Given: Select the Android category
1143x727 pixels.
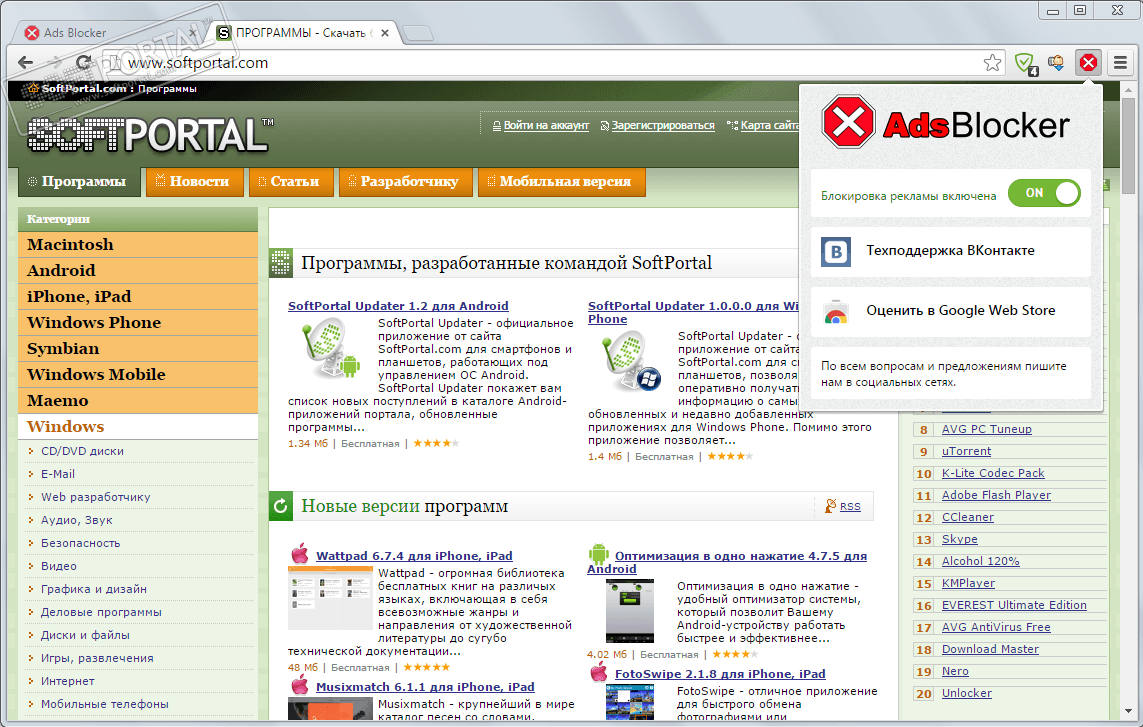Looking at the screenshot, I should coord(138,271).
